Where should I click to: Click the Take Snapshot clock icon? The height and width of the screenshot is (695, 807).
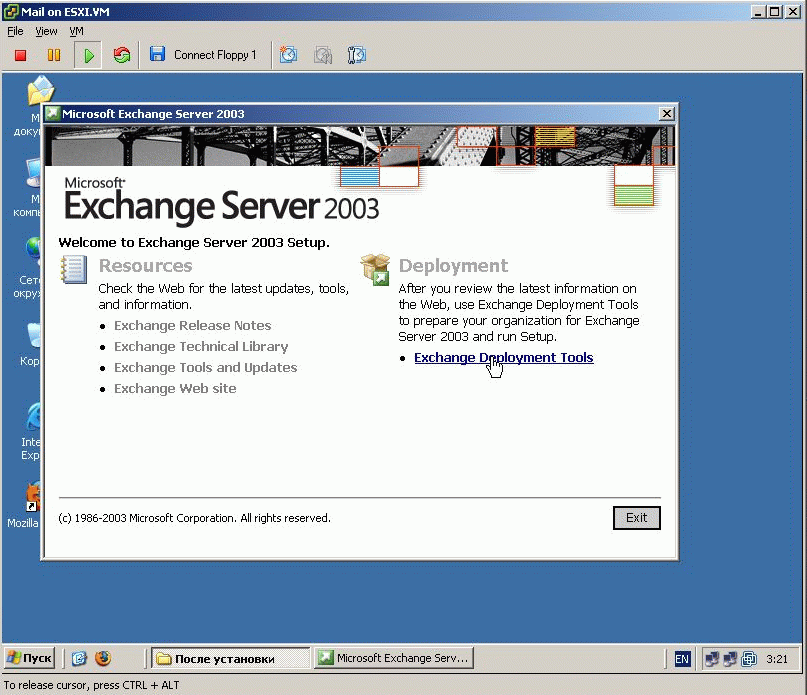pos(288,55)
